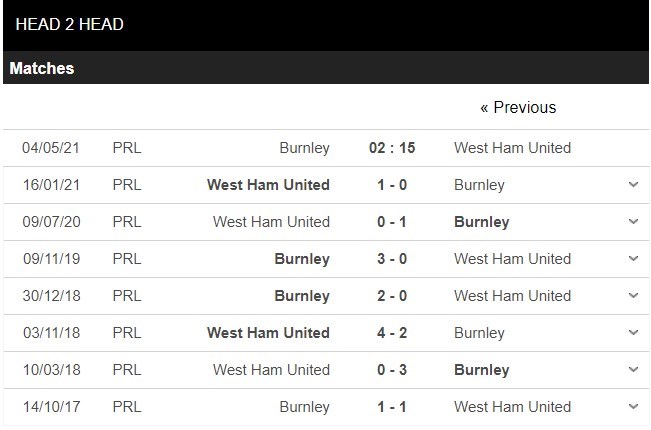
Task: Expand the 03/11/18 match chevron
Action: [633, 333]
